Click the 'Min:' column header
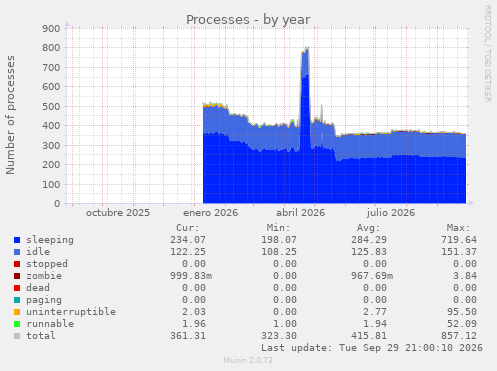Screen dimensions: 497x371 [x=278, y=228]
